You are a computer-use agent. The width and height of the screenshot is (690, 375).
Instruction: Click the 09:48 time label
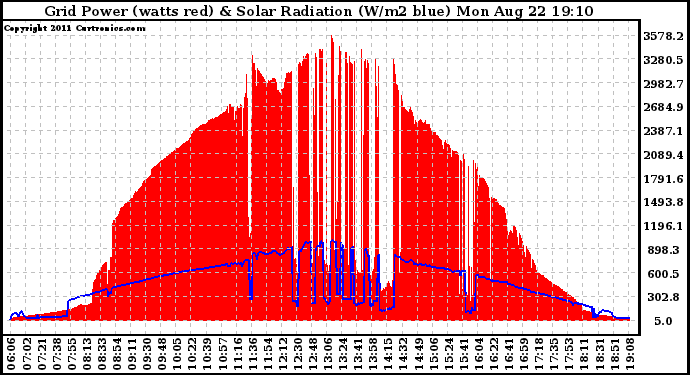[x=161, y=354]
